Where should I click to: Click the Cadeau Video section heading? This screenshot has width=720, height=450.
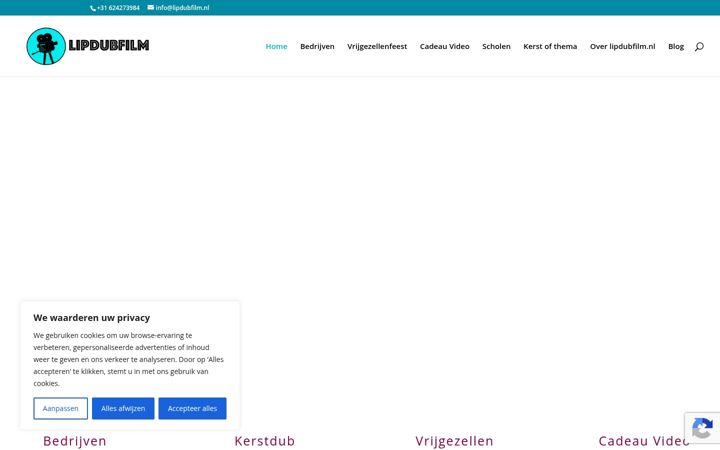644,441
